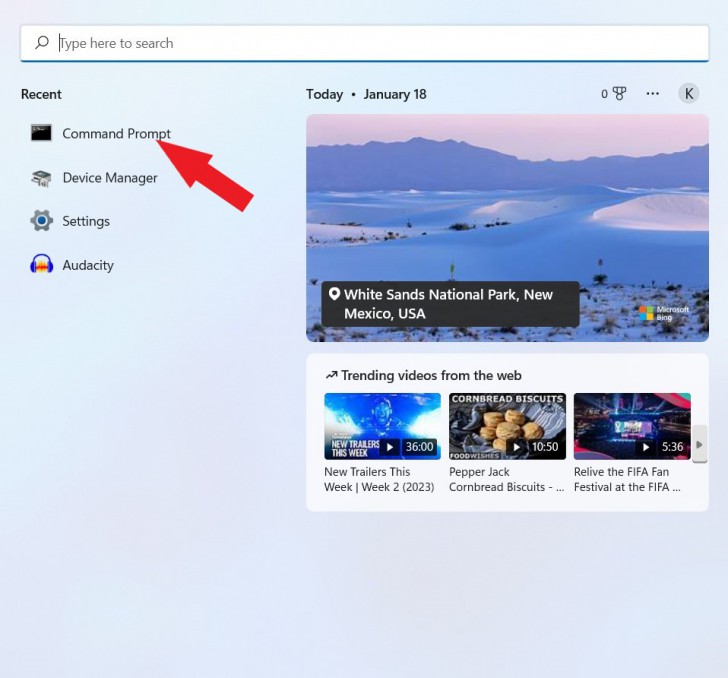Open Cornbread Biscuits video thumbnail

tap(507, 426)
